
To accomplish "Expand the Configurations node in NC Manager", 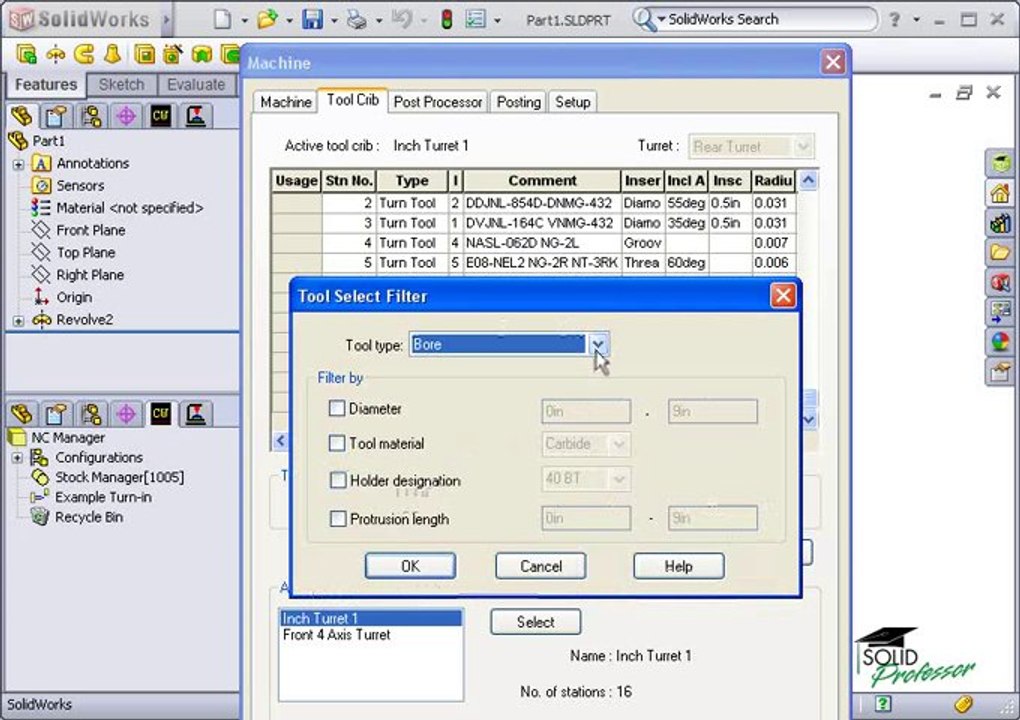I will tap(17, 458).
